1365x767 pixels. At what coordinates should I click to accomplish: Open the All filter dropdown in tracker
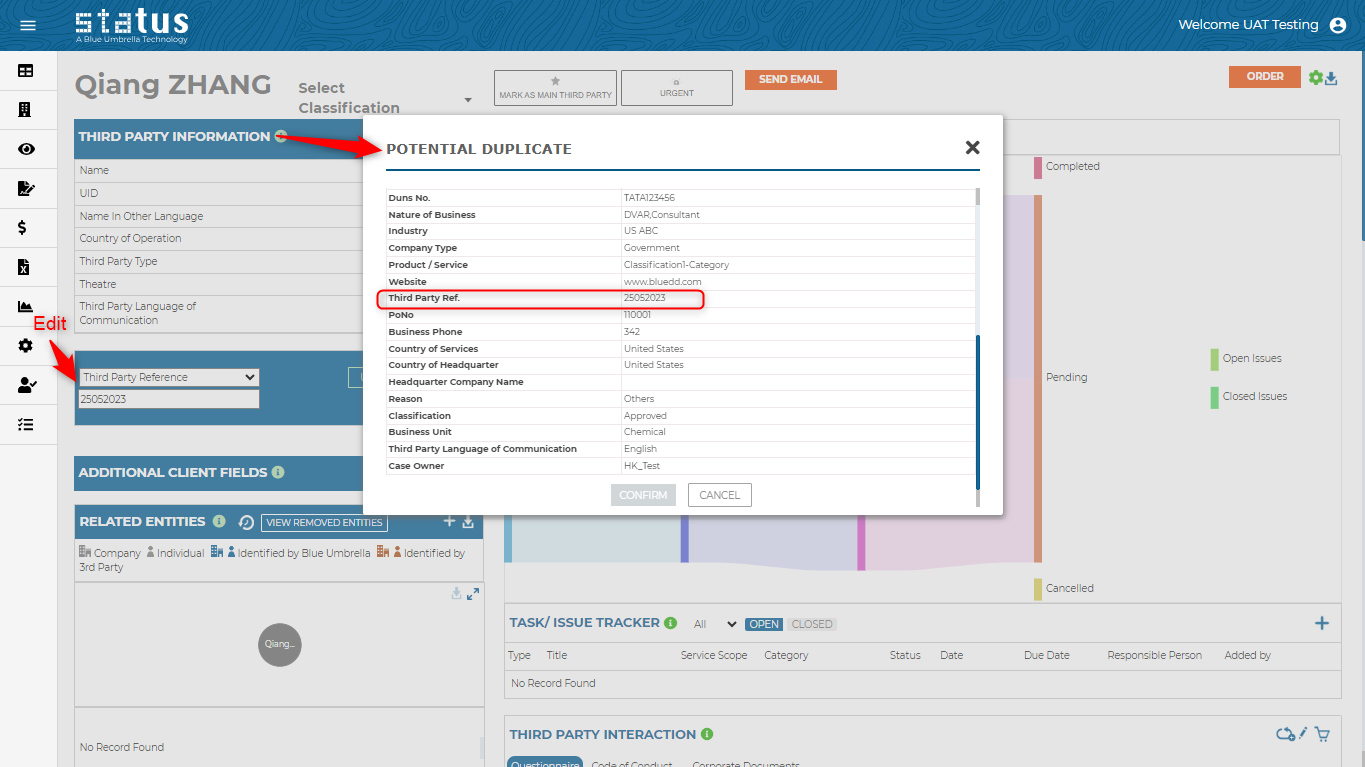(x=715, y=624)
